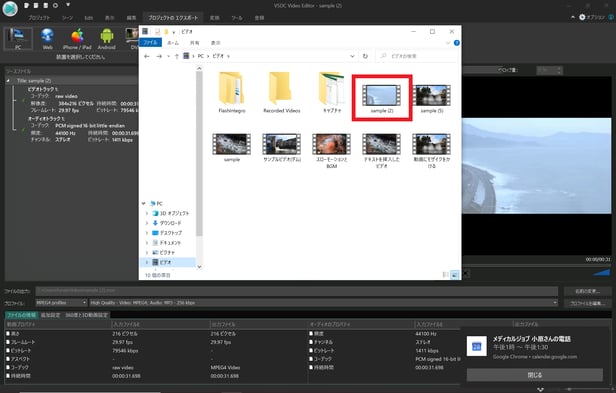Switch to 360度と3D動画設定 tab
The height and width of the screenshot is (393, 616).
tap(86, 315)
